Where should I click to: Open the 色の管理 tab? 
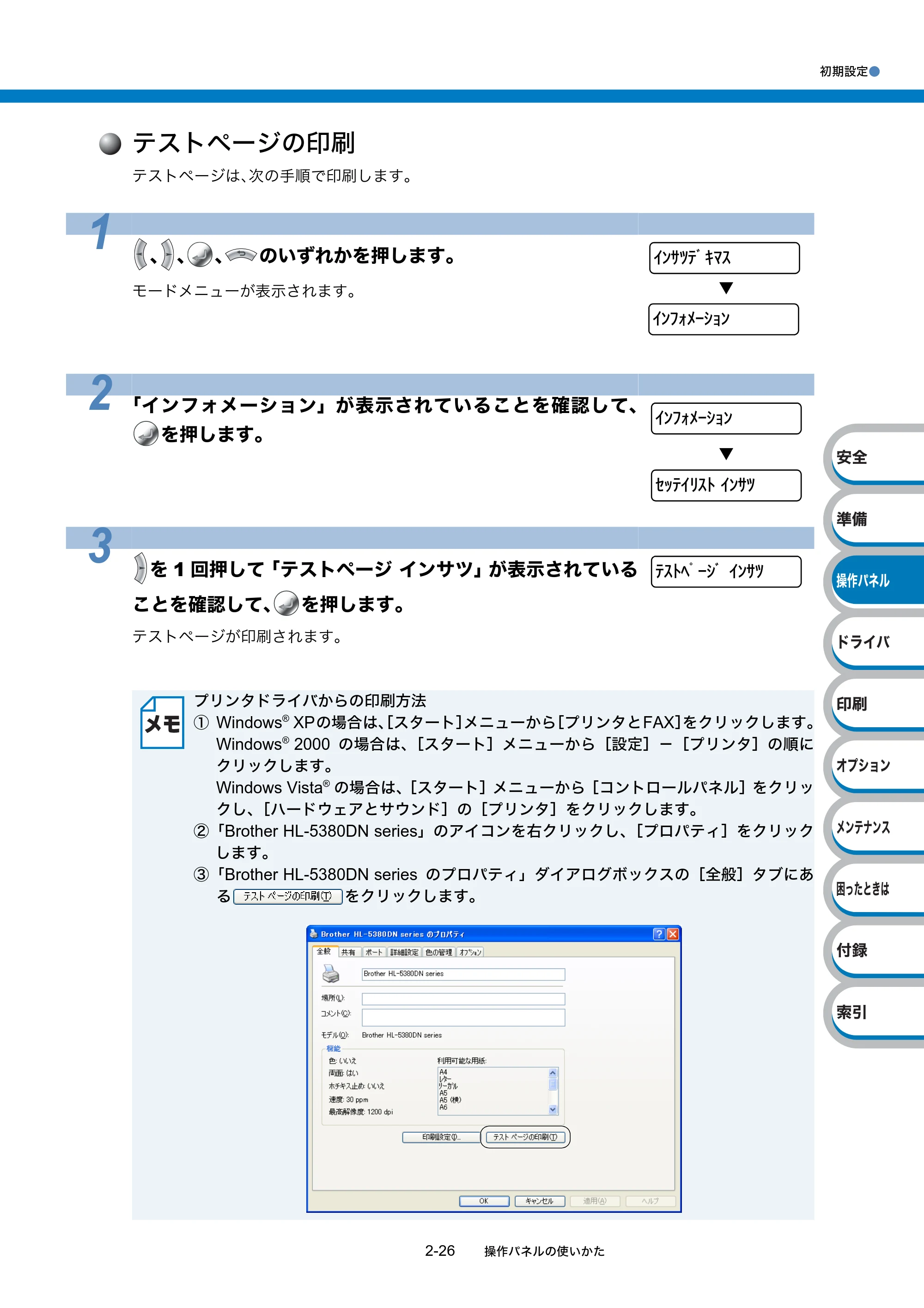(439, 952)
